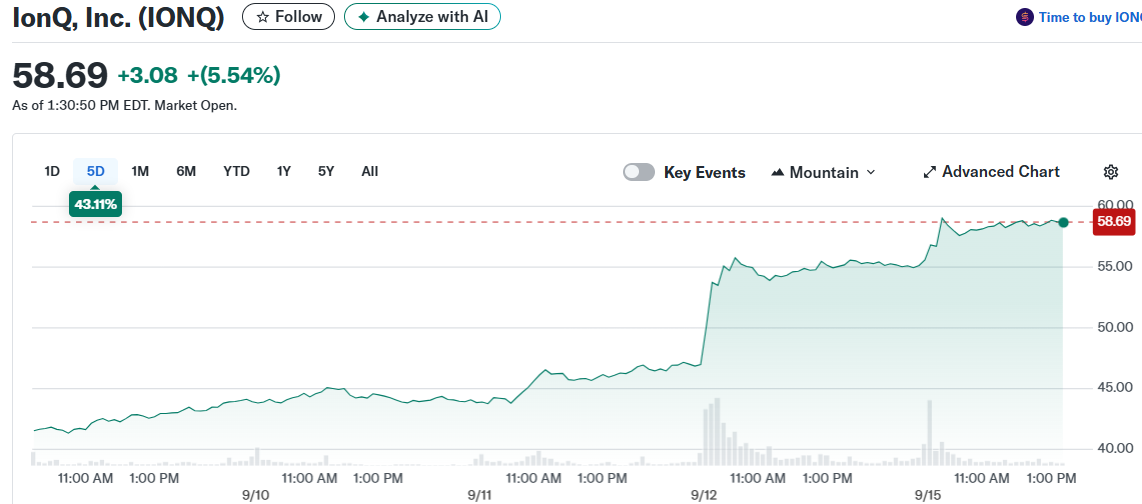Select the 1M range tab

click(x=140, y=172)
